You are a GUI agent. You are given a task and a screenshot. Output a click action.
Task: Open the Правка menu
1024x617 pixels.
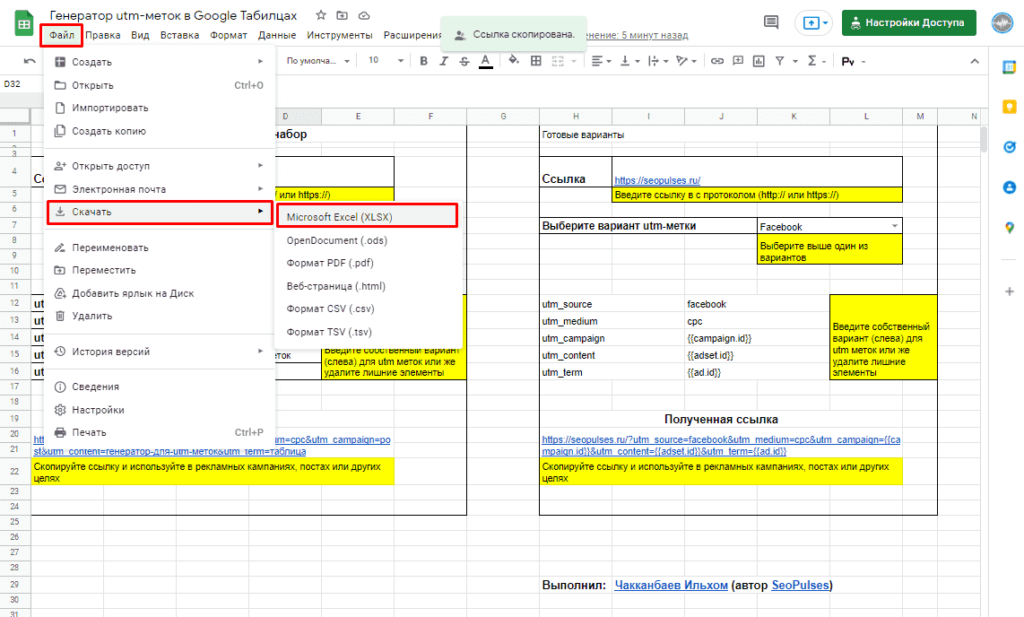coord(103,35)
